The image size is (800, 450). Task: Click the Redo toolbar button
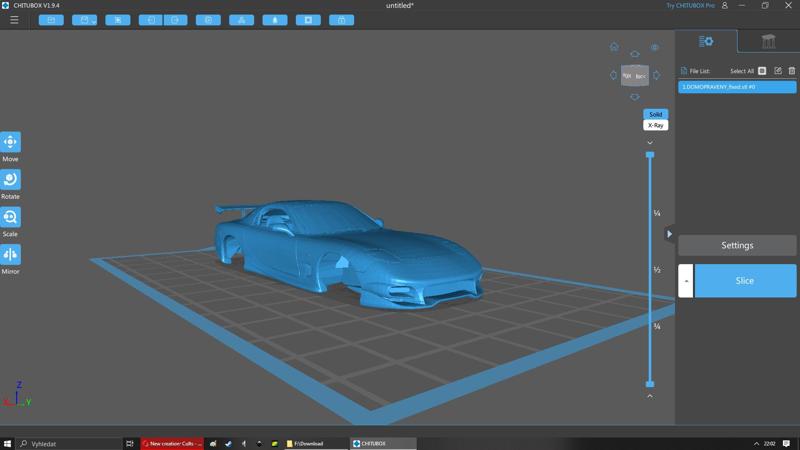point(175,20)
